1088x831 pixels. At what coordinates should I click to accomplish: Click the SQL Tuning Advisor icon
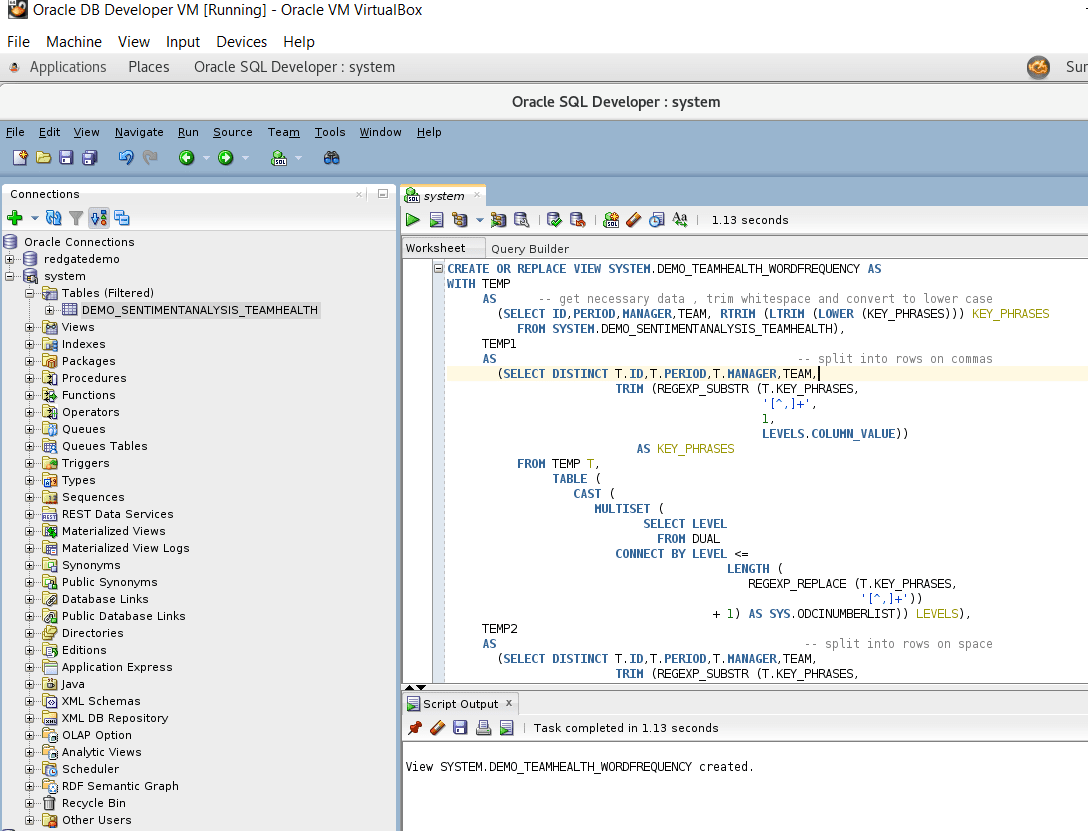(x=521, y=220)
